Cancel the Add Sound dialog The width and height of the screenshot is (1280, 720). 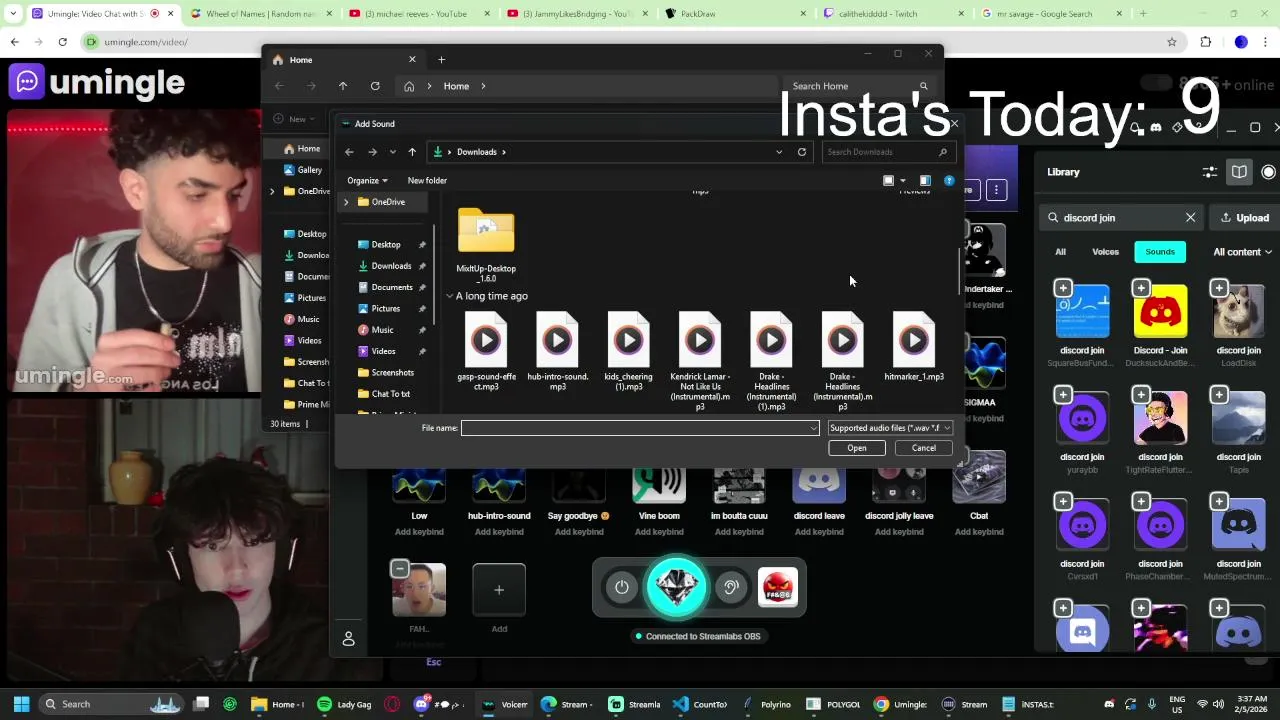(x=924, y=448)
